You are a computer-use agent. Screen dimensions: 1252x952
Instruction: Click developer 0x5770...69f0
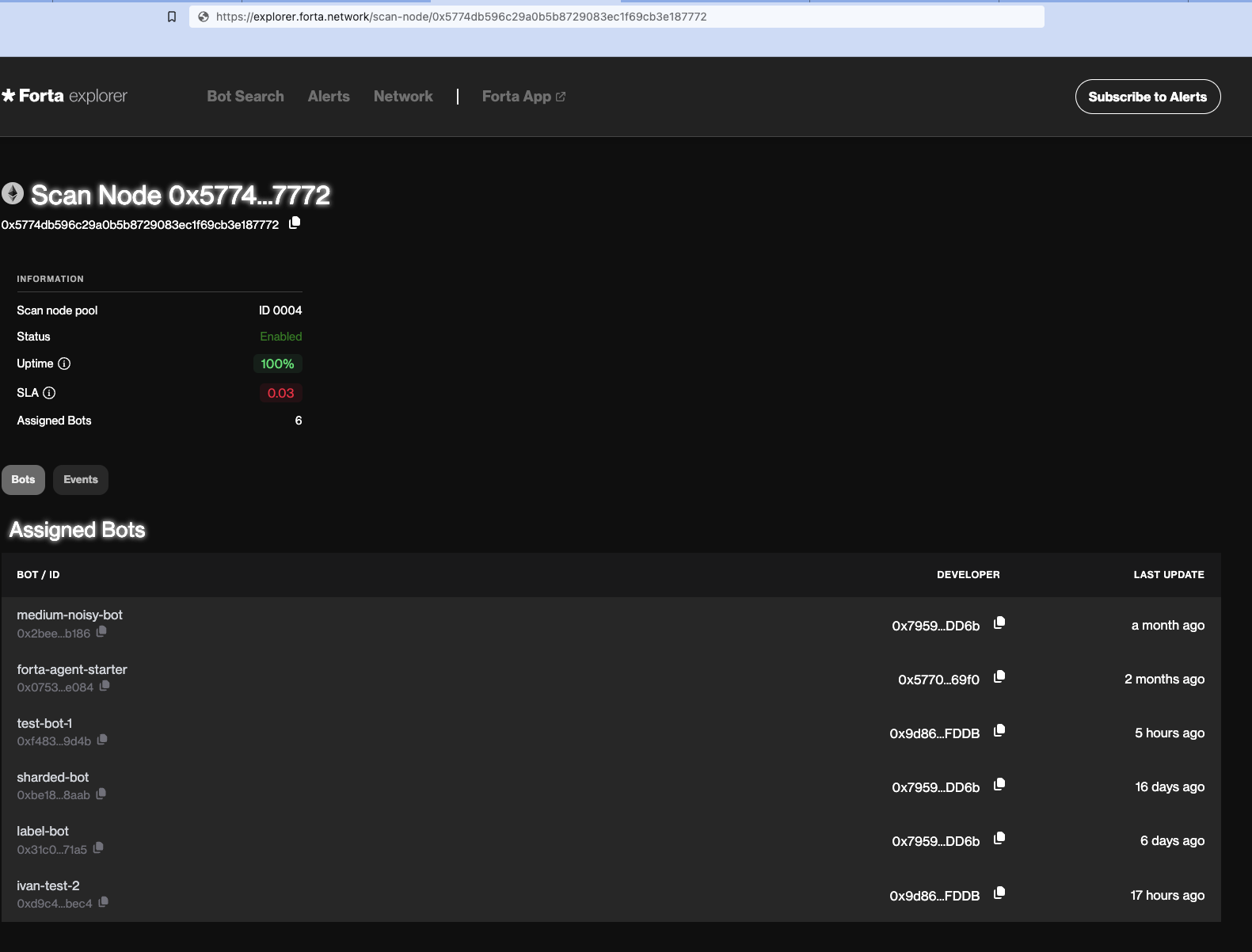click(938, 680)
